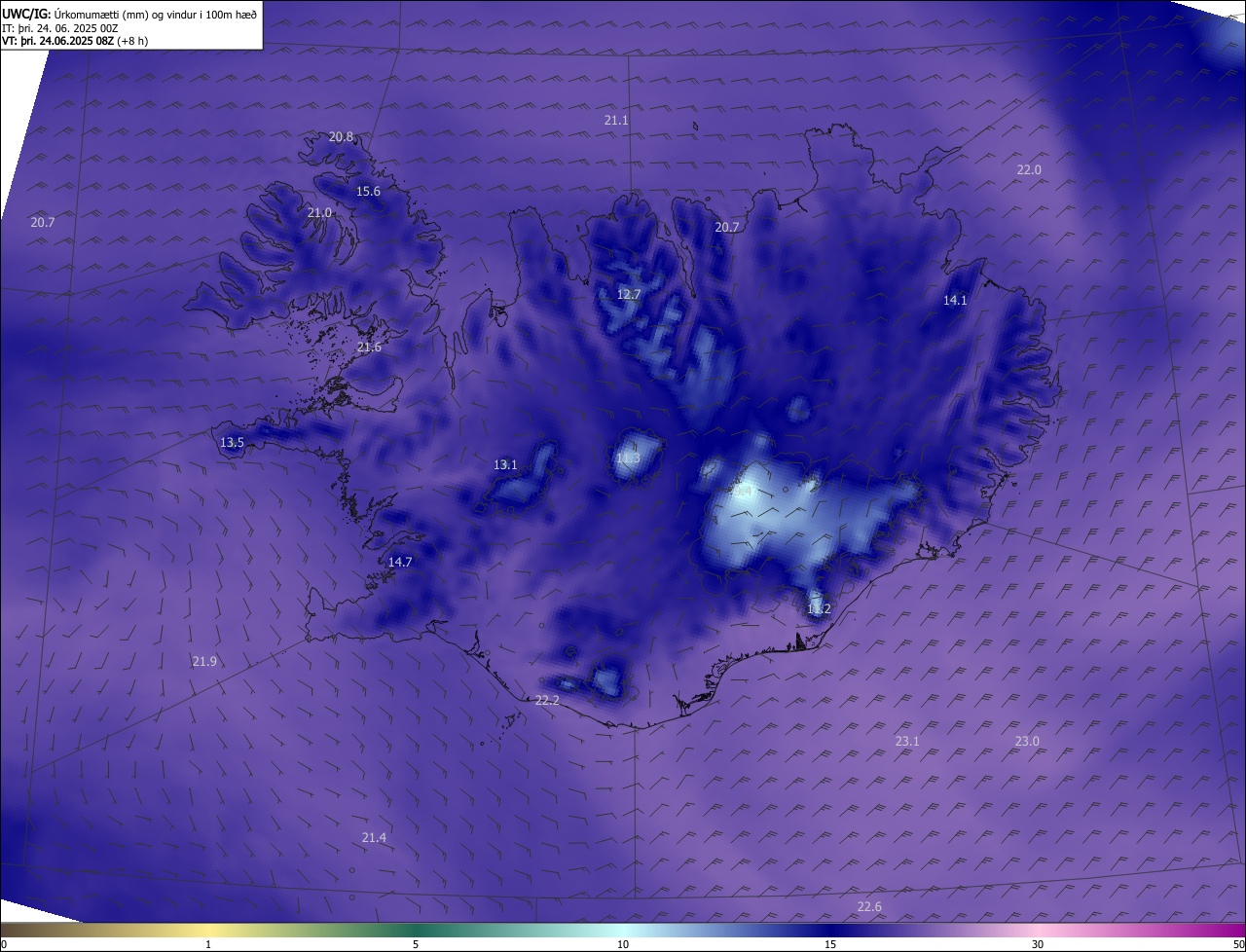
Task: Click the 21.6 value label
Action: tap(369, 348)
